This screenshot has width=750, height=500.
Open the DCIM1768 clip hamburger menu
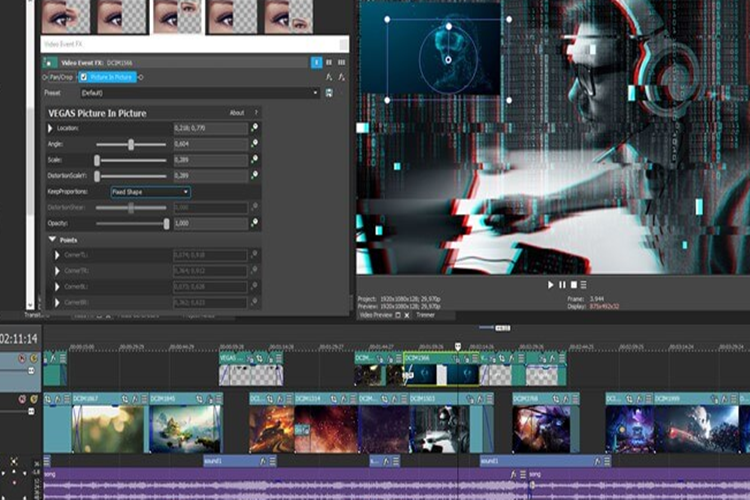click(x=575, y=399)
